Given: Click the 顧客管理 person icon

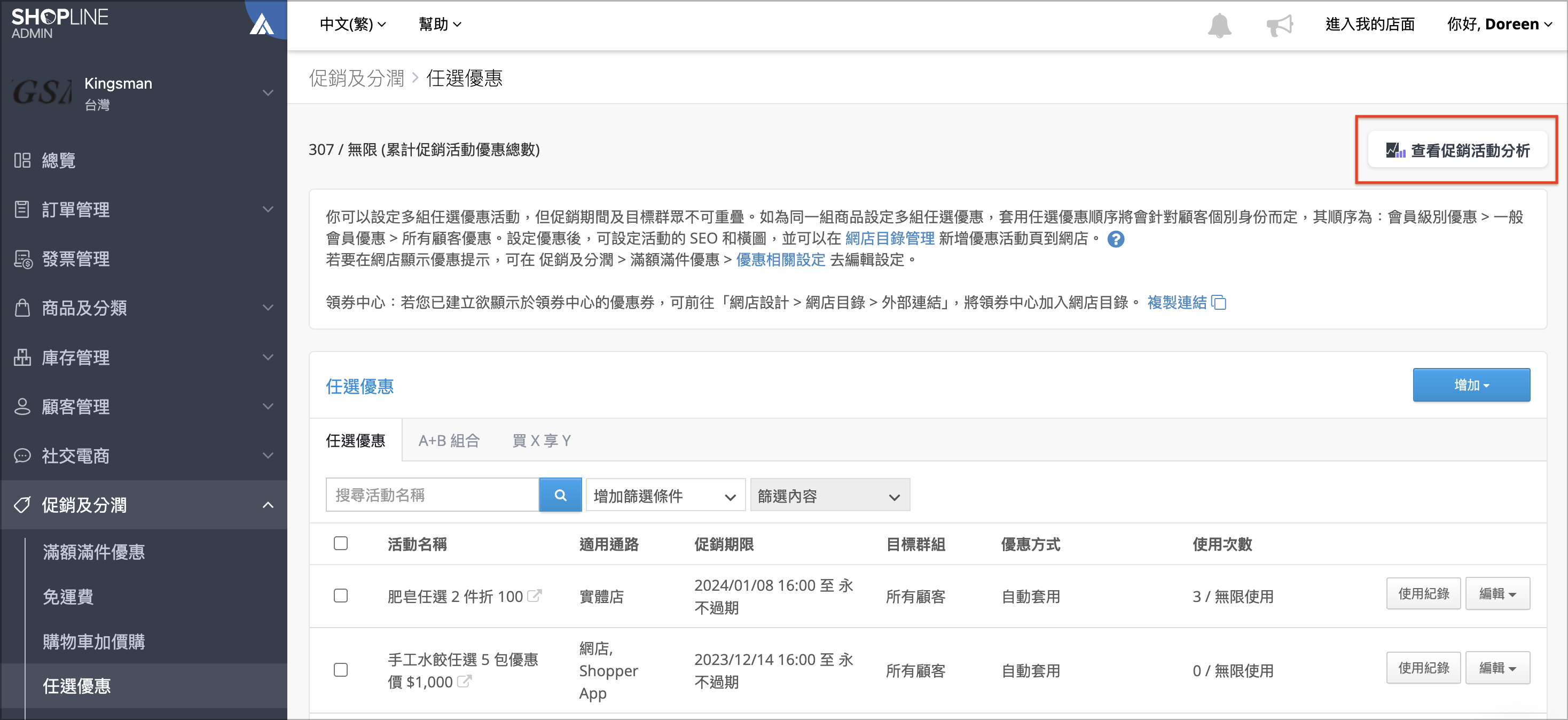Looking at the screenshot, I should pyautogui.click(x=22, y=406).
